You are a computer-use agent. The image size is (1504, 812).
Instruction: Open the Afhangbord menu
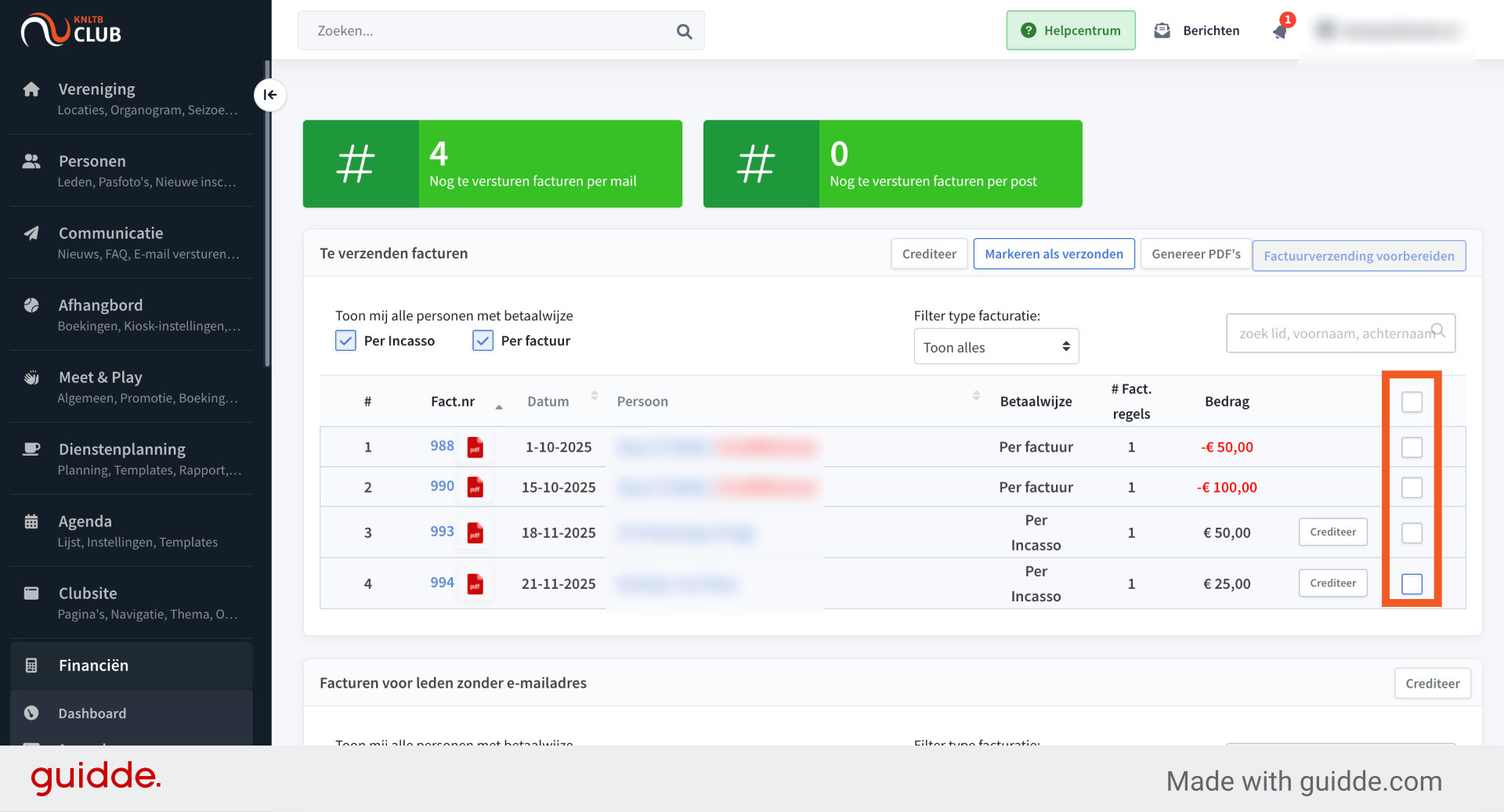pyautogui.click(x=132, y=315)
